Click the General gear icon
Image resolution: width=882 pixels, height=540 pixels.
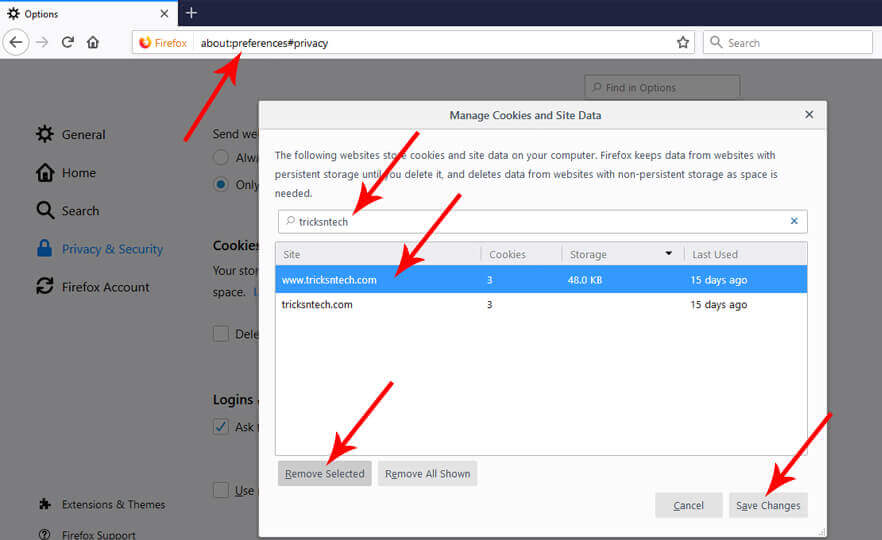45,134
